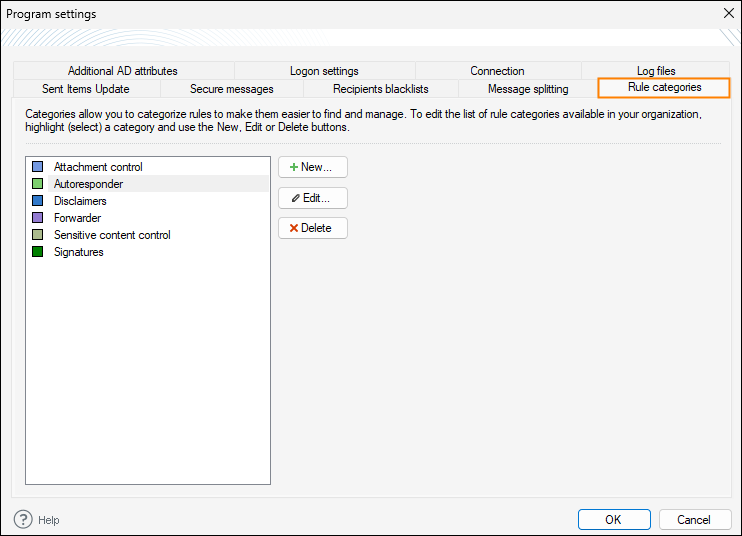Switch to Sent Items Update tab

(86, 89)
